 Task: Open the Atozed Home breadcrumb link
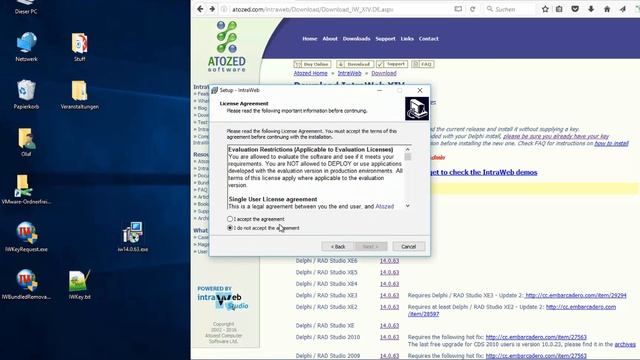[x=311, y=73]
